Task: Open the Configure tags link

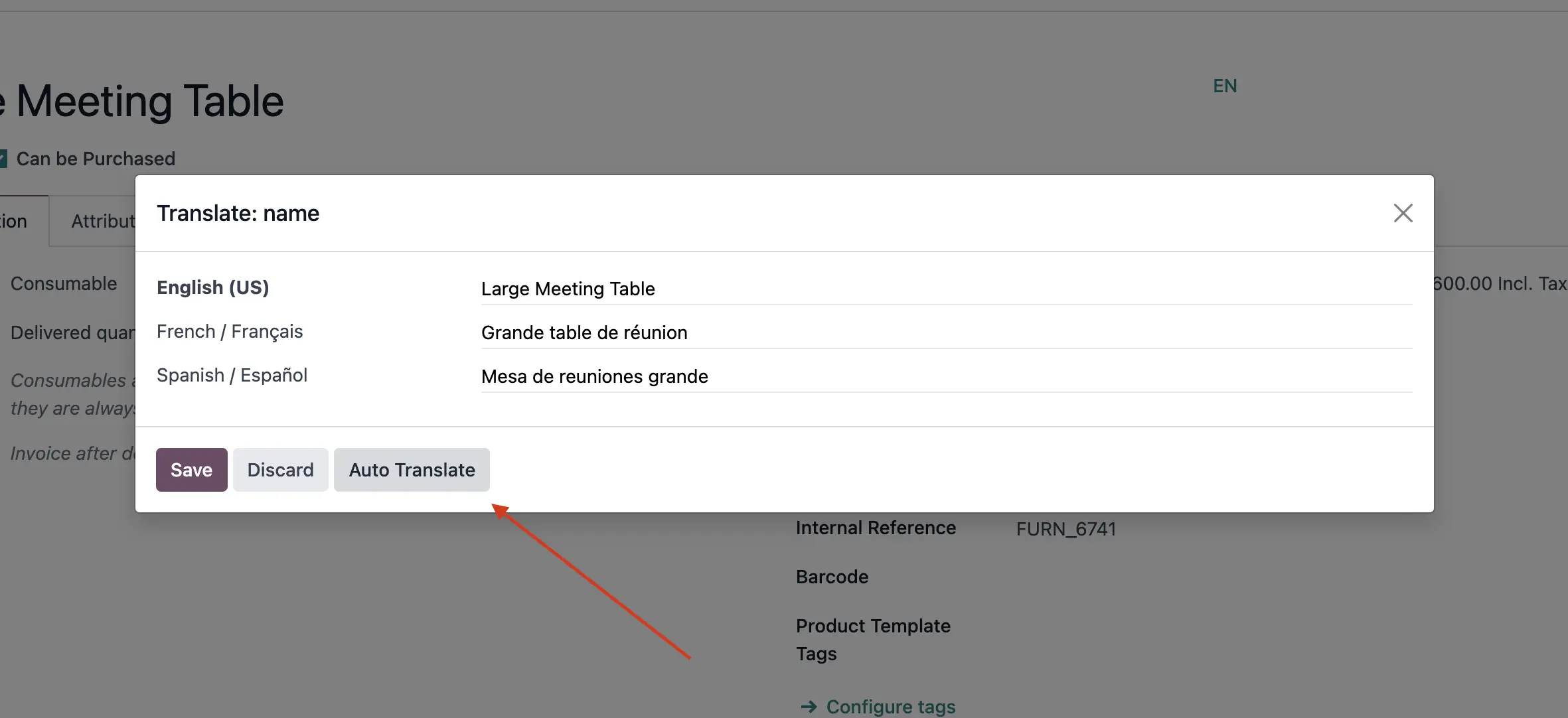Action: [x=890, y=707]
